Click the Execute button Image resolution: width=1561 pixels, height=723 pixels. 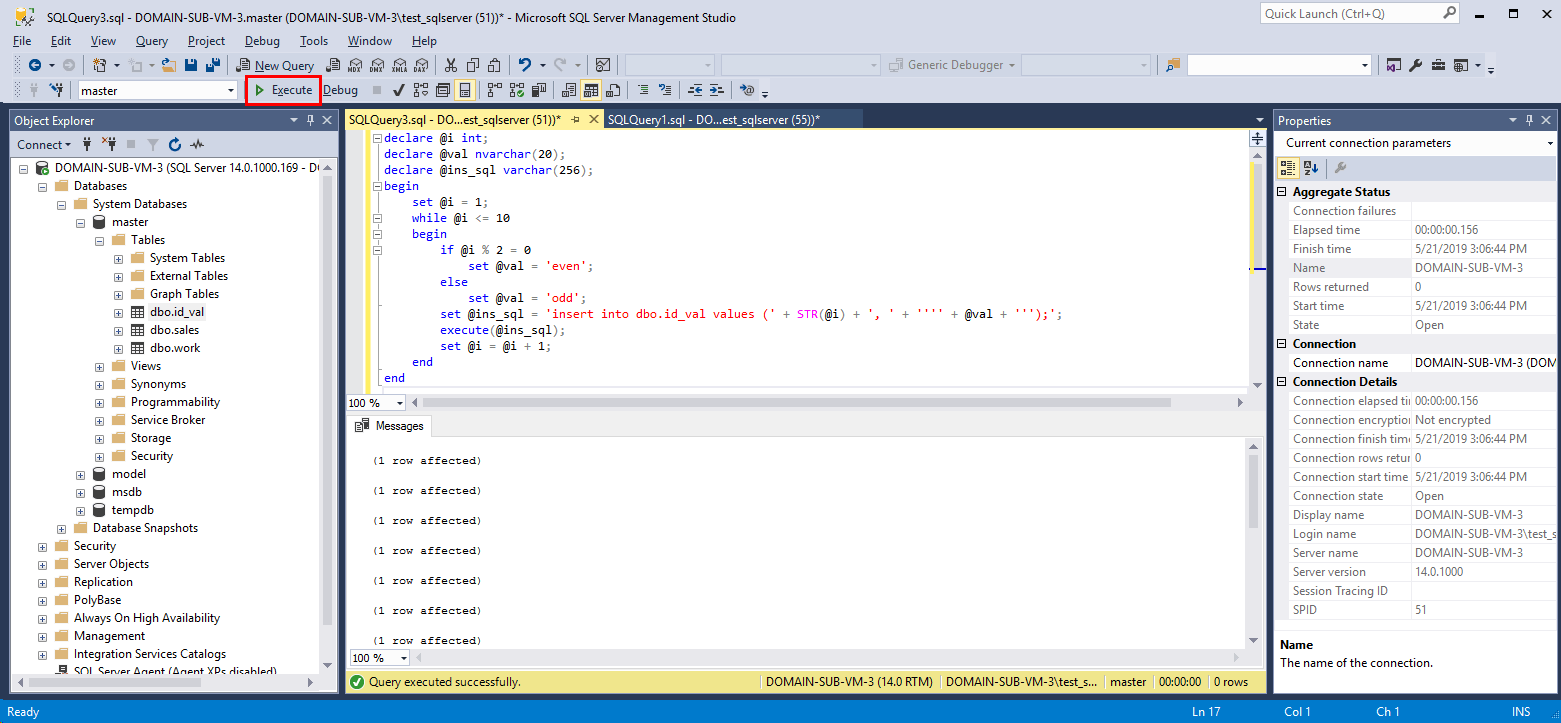(283, 90)
